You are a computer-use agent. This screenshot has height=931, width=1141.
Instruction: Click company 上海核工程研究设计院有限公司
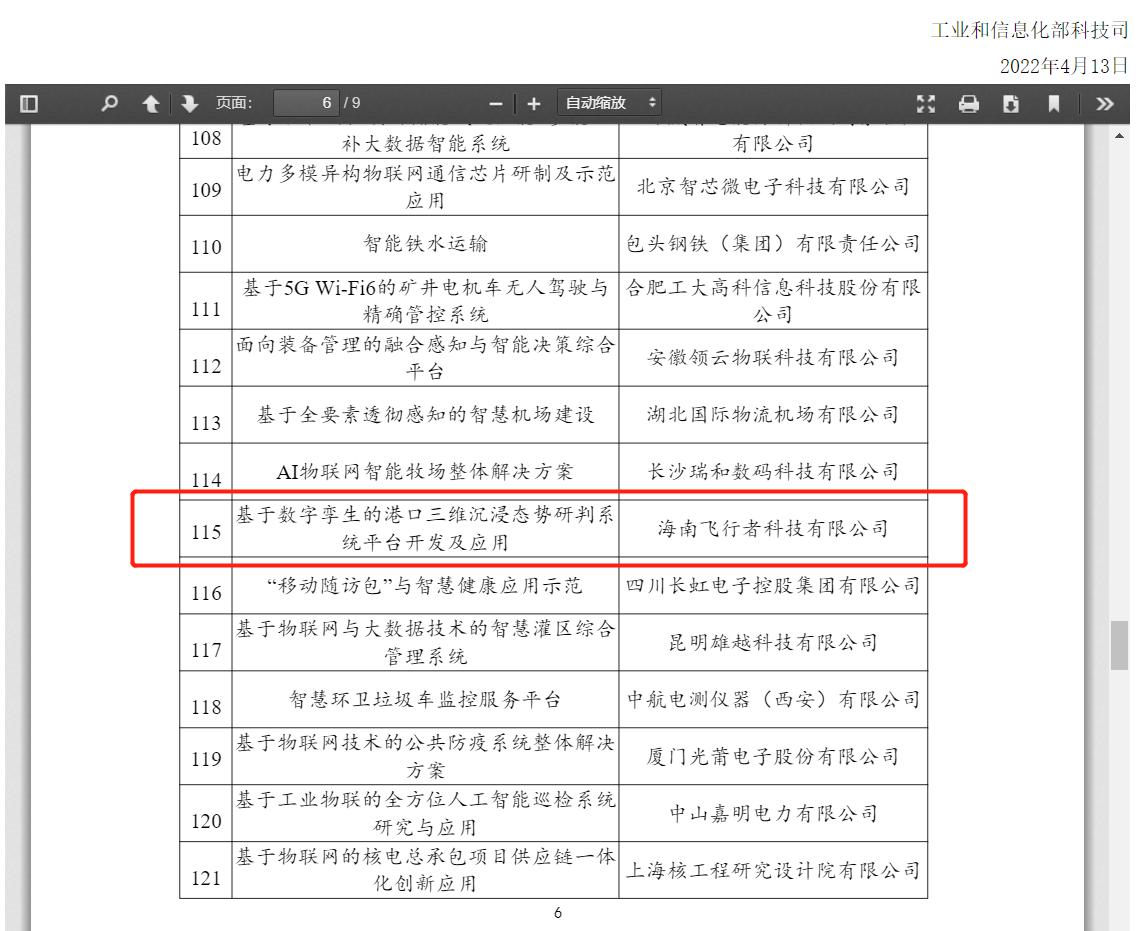773,871
